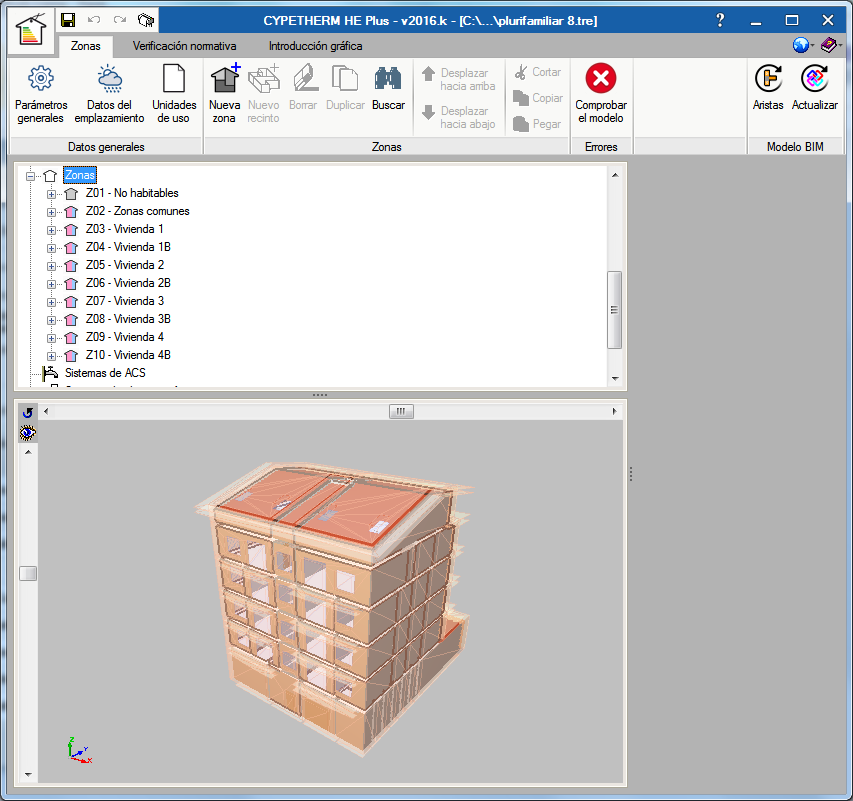Viewport: 853px width, 801px height.
Task: Select Sistemas de ACS tree item
Action: (x=106, y=373)
